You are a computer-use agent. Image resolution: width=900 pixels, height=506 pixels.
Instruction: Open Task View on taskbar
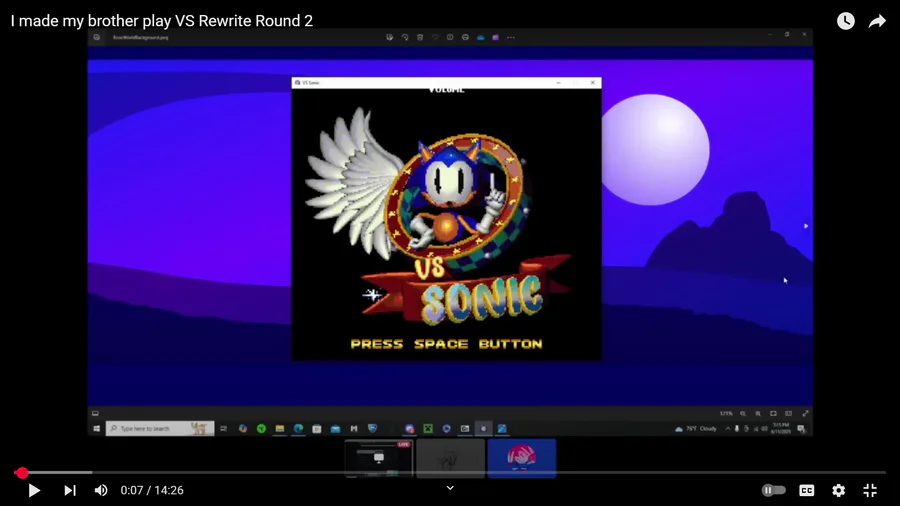click(223, 429)
